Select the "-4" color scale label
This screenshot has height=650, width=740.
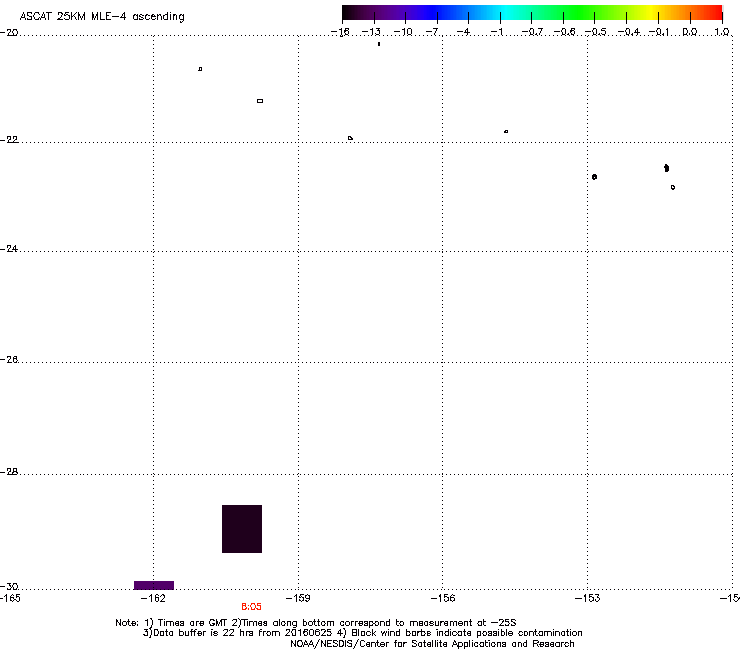click(463, 32)
